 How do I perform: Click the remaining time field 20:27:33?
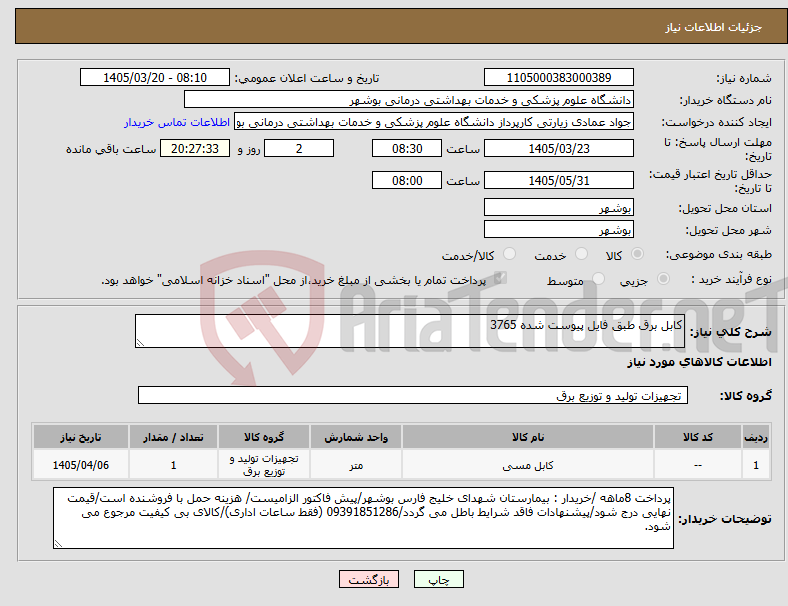pyautogui.click(x=195, y=148)
